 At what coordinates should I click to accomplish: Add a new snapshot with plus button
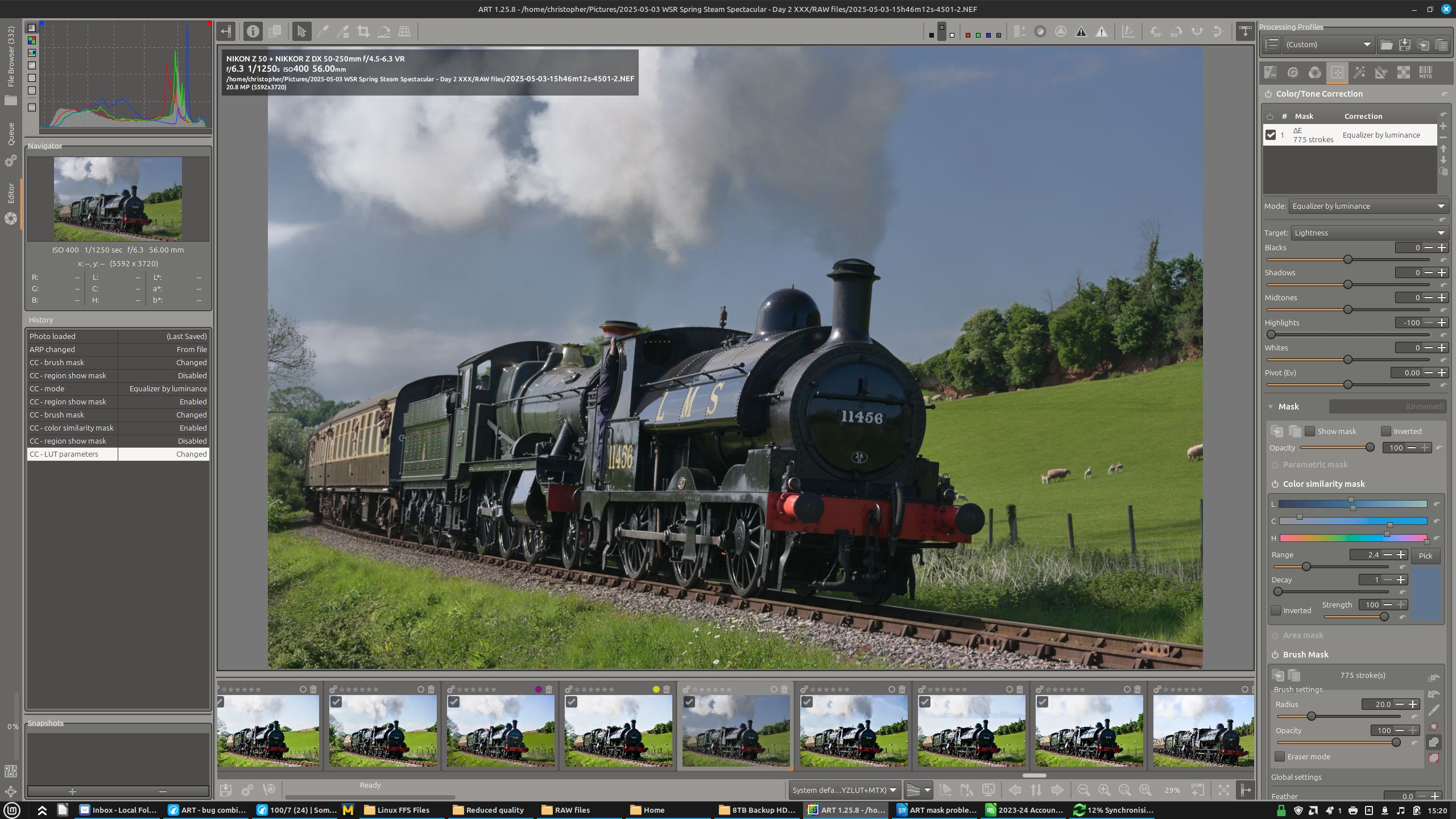tap(72, 791)
